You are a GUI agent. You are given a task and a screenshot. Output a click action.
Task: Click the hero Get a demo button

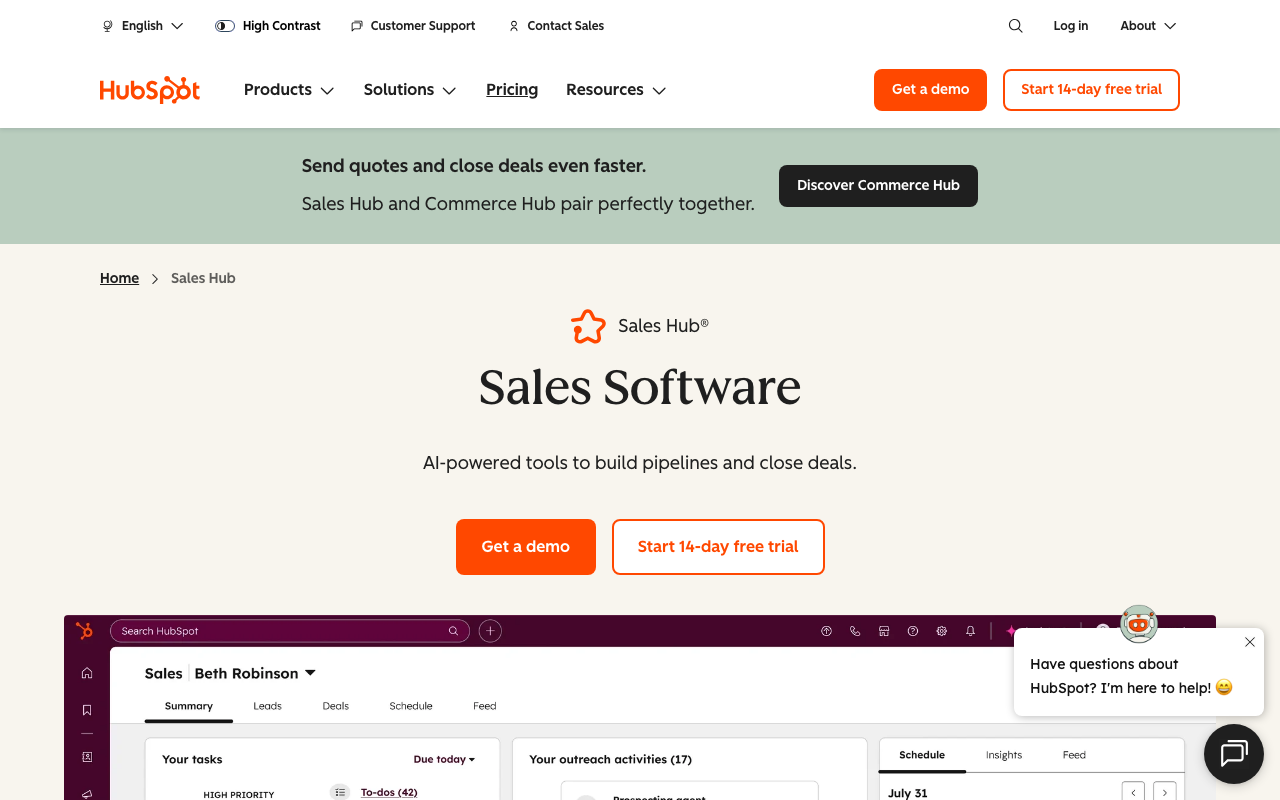(526, 547)
